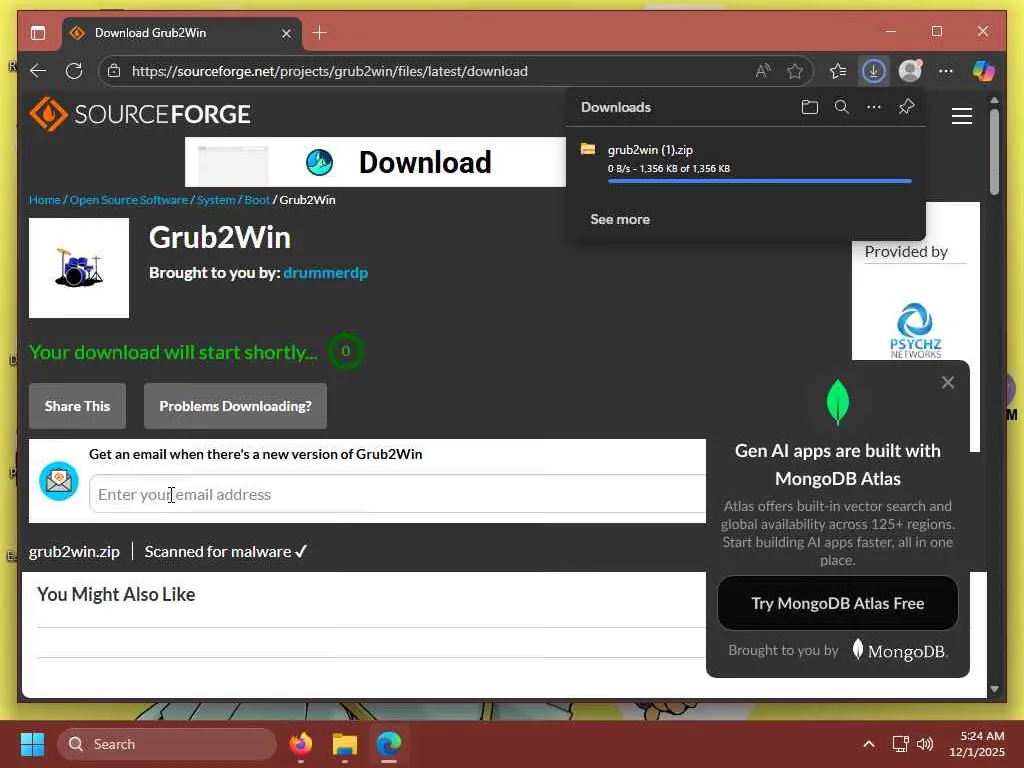Switch to Edge in the taskbar
This screenshot has height=768, width=1024.
tap(389, 744)
